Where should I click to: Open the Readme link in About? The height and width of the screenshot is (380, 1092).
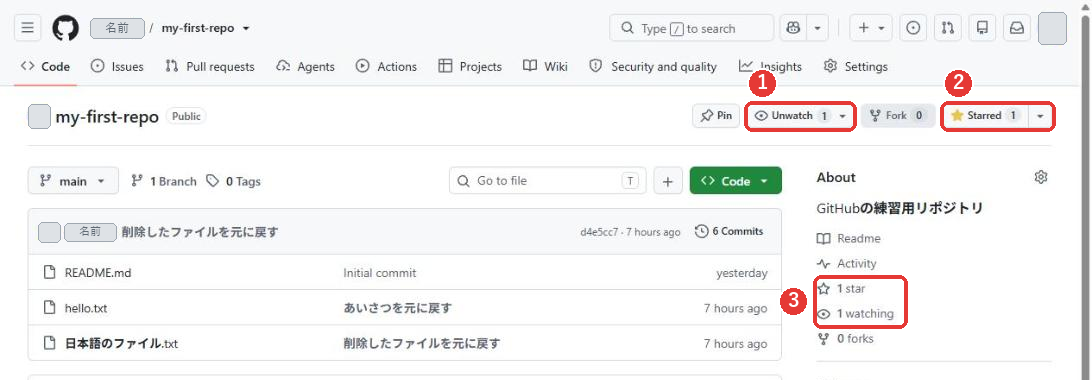click(849, 238)
